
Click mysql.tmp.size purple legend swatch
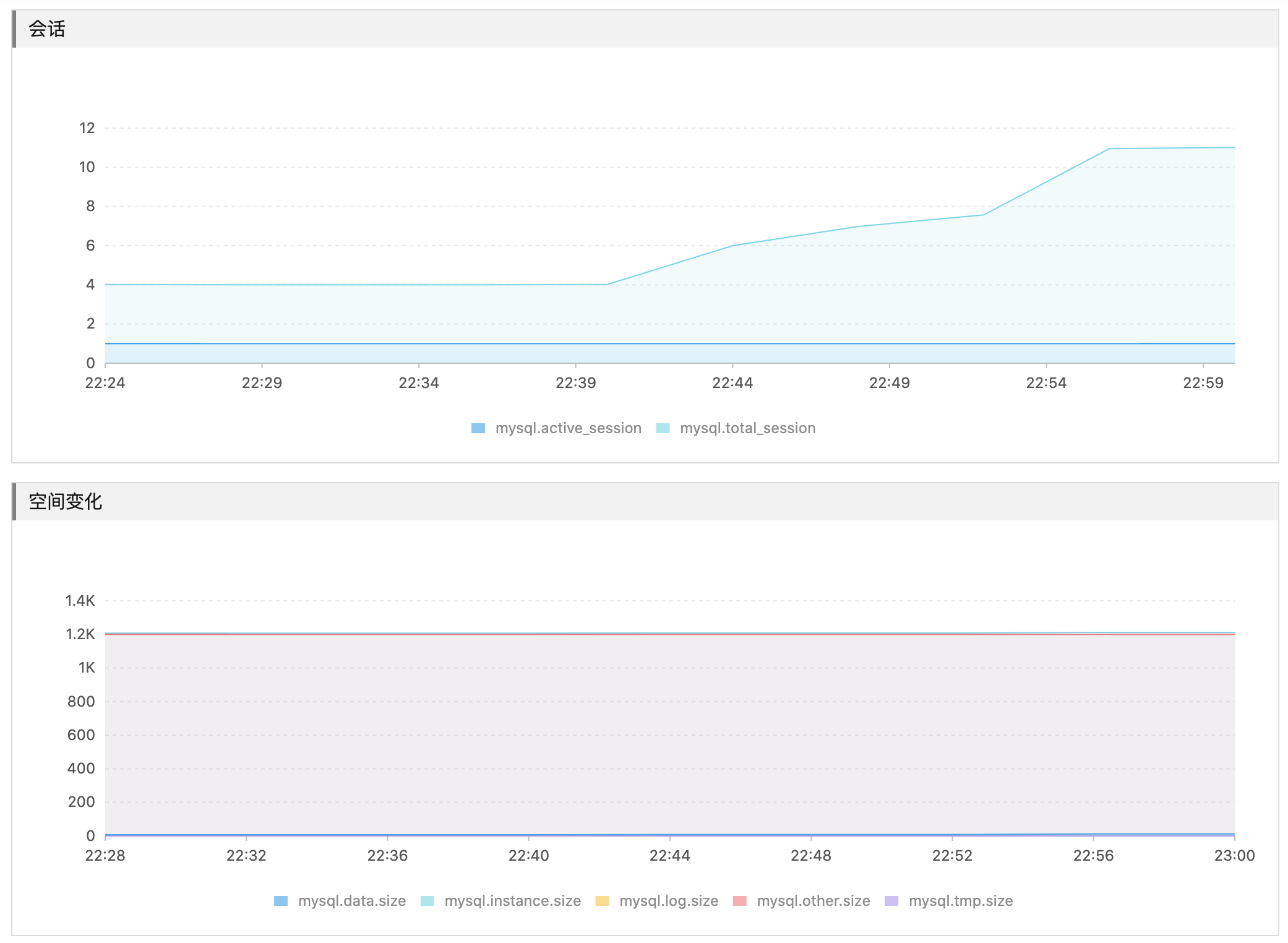[891, 901]
